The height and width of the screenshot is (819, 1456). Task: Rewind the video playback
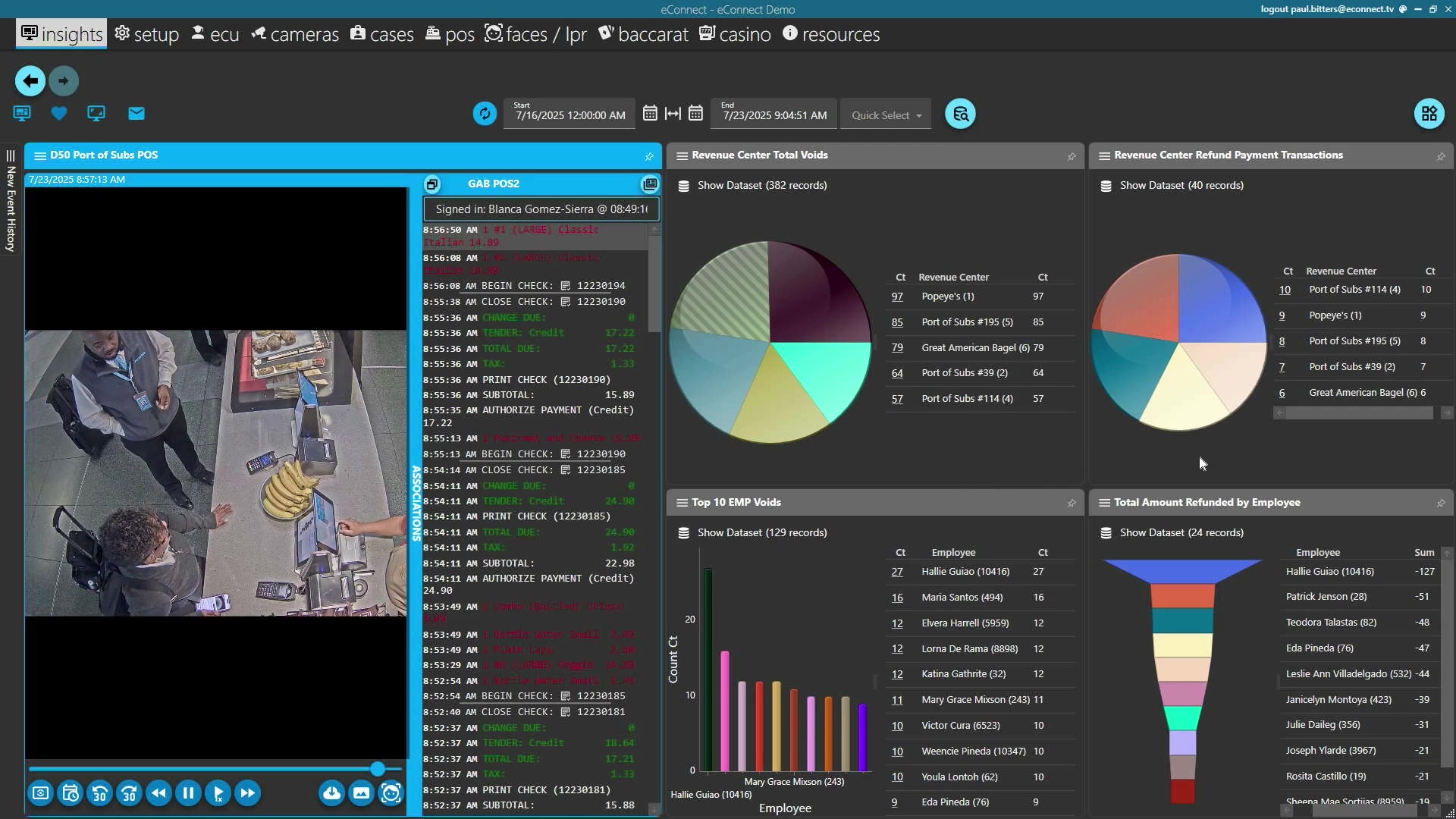point(159,793)
